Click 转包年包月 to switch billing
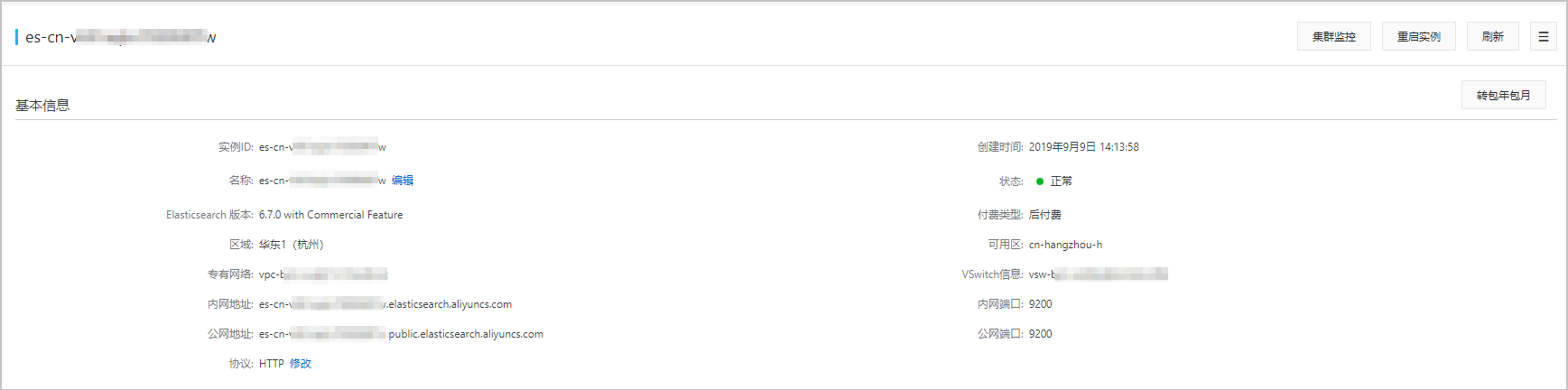Image resolution: width=1568 pixels, height=390 pixels. tap(1503, 95)
